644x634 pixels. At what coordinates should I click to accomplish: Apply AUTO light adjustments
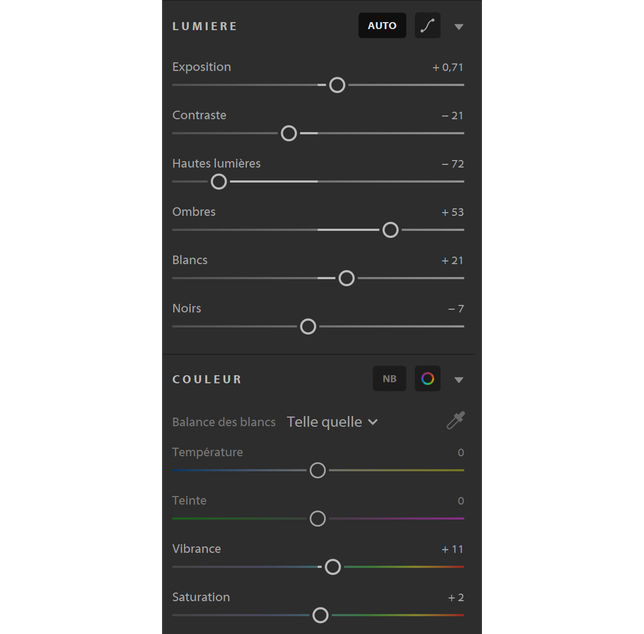(x=382, y=25)
